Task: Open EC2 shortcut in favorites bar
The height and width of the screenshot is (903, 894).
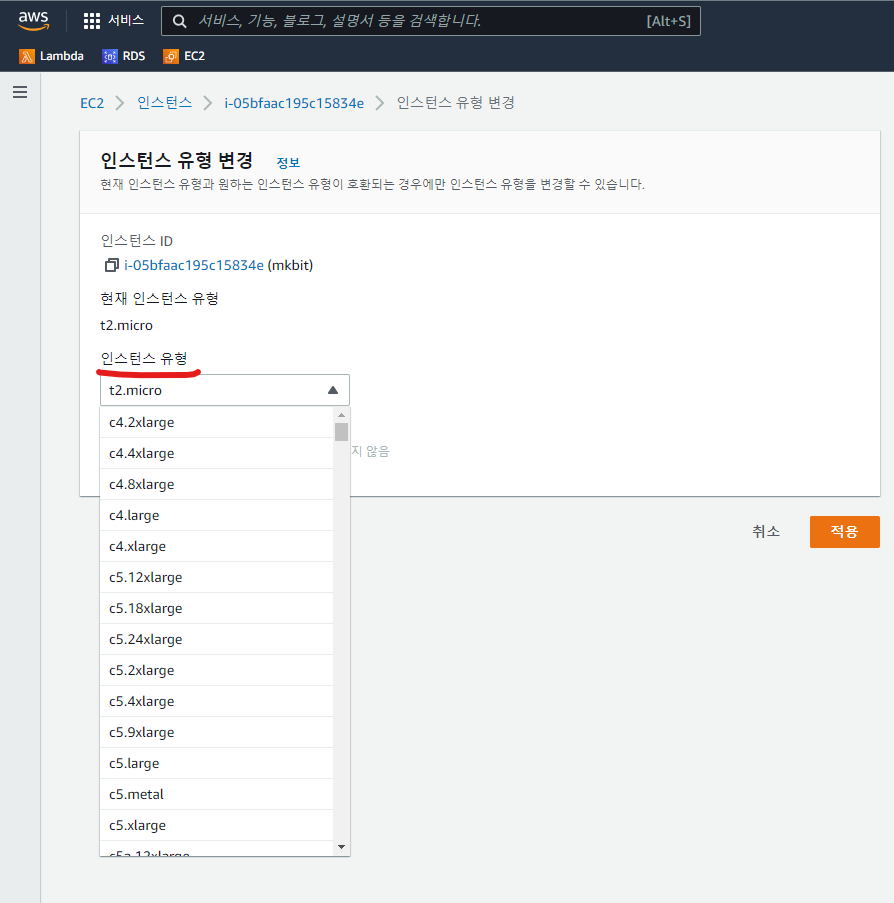Action: point(184,56)
